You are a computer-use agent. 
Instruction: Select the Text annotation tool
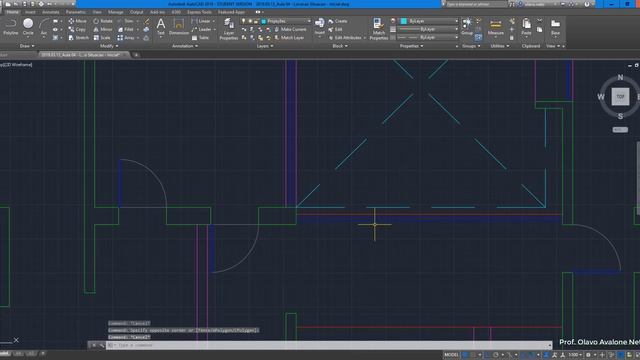[x=161, y=27]
